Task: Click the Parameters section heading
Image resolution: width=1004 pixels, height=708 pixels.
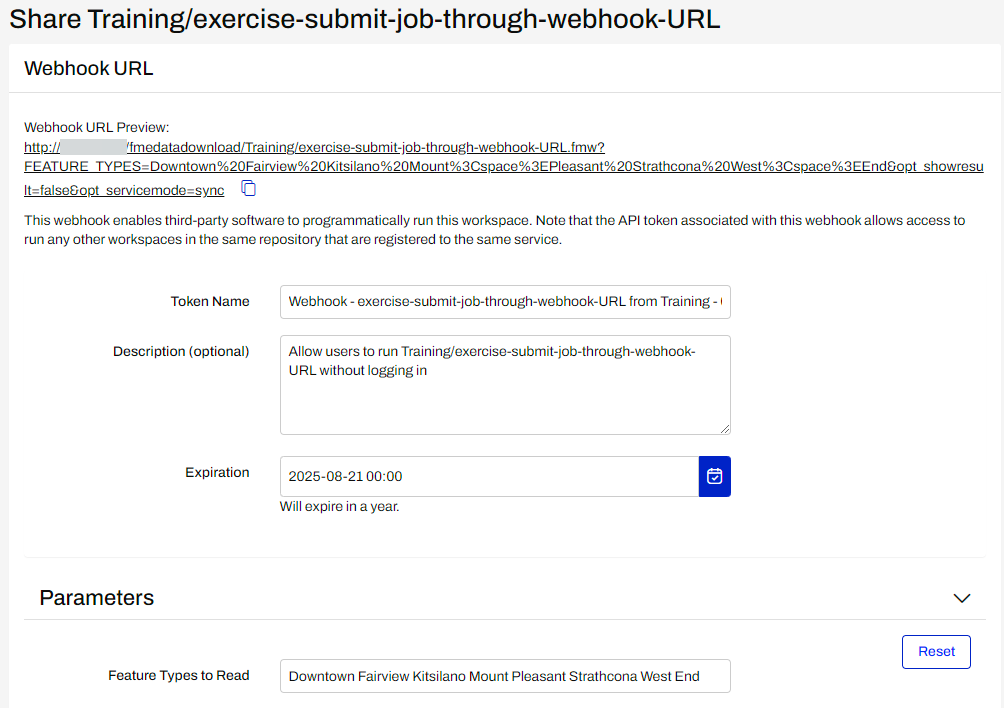Action: [x=97, y=598]
